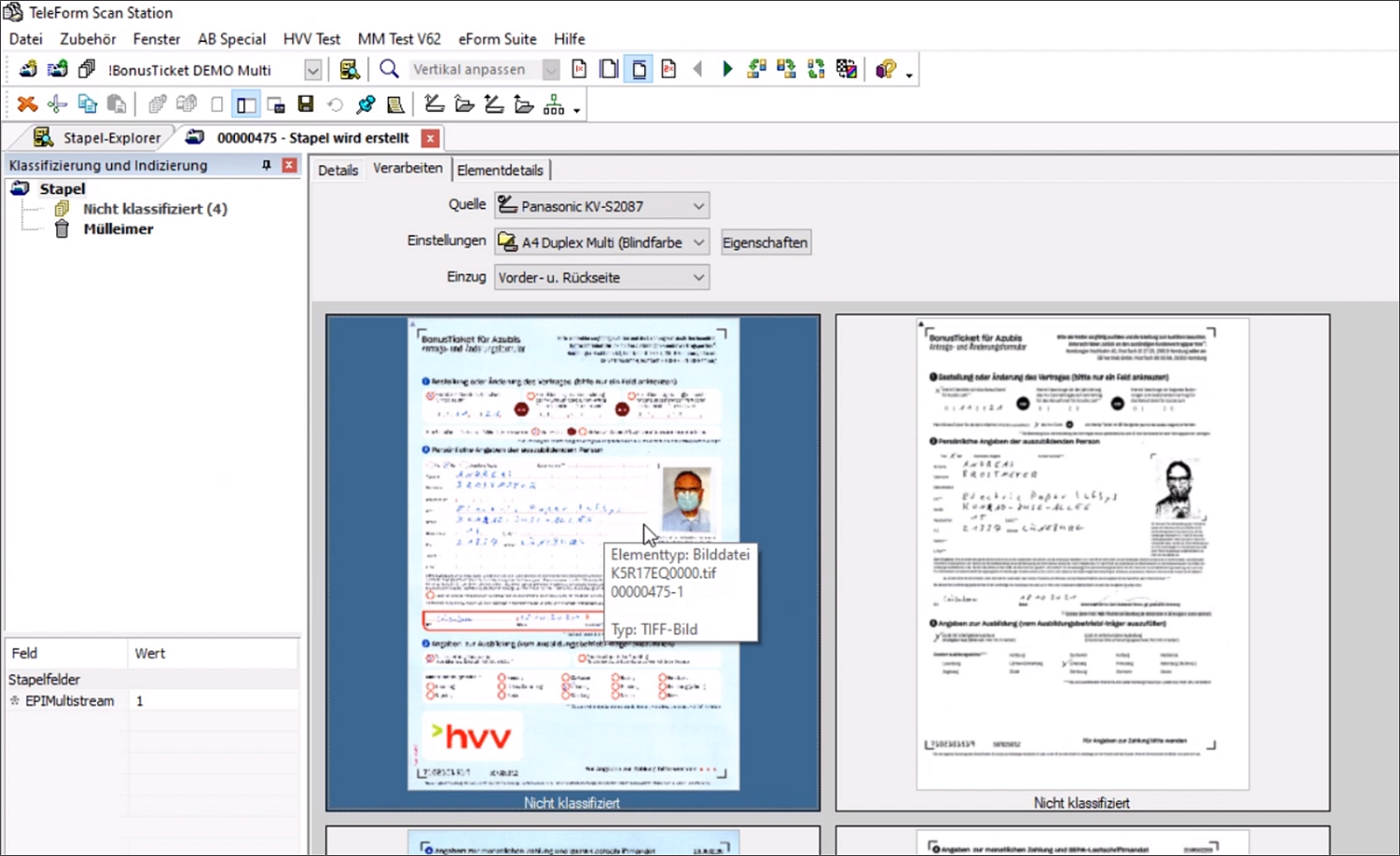Image resolution: width=1400 pixels, height=856 pixels.
Task: Delete pages with the red X icon
Action: point(27,104)
